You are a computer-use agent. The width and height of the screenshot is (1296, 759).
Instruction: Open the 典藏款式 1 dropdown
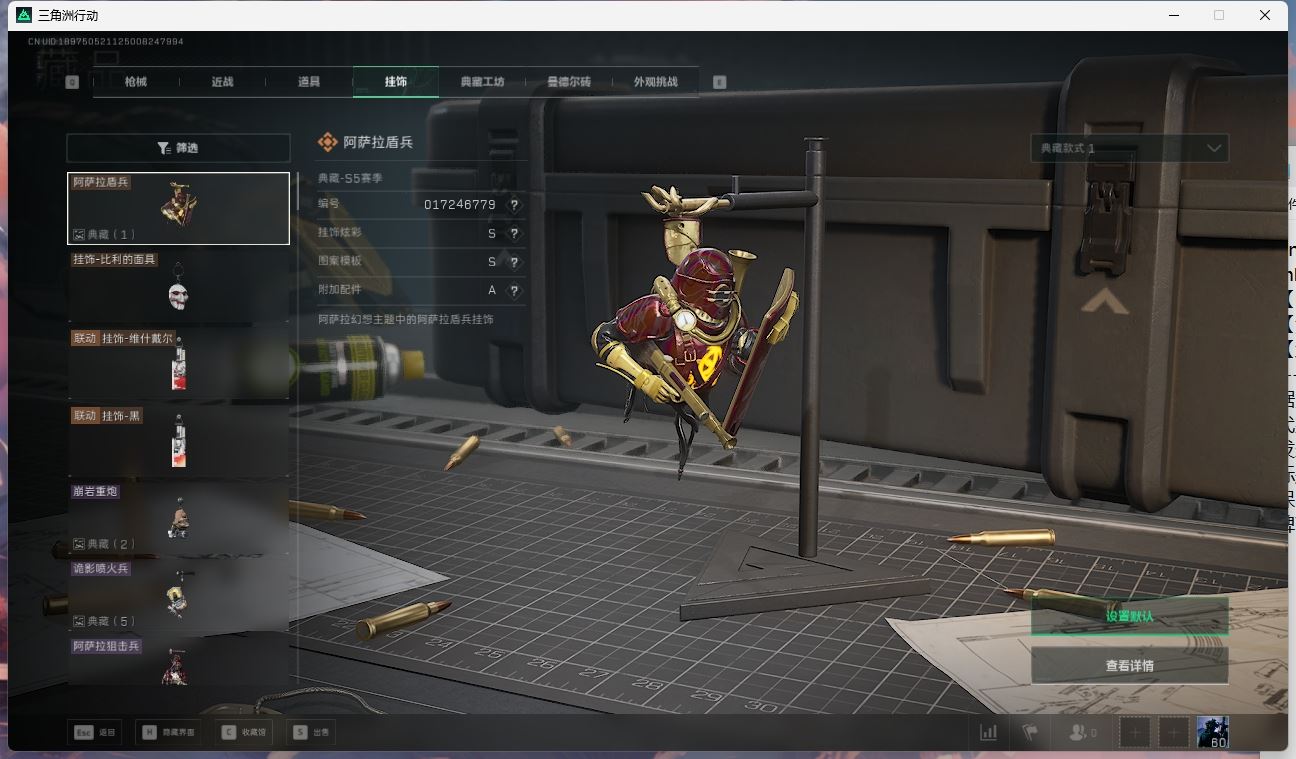pyautogui.click(x=1129, y=148)
